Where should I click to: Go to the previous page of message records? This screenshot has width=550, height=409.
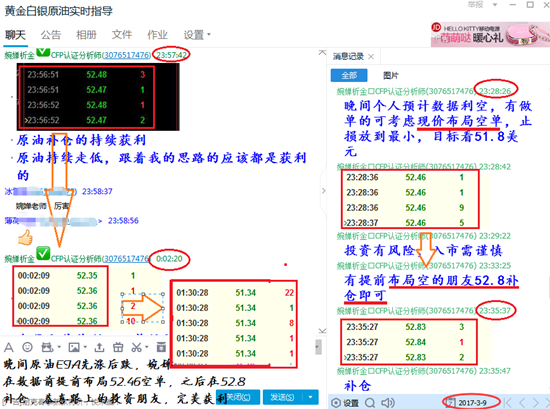pyautogui.click(x=522, y=403)
